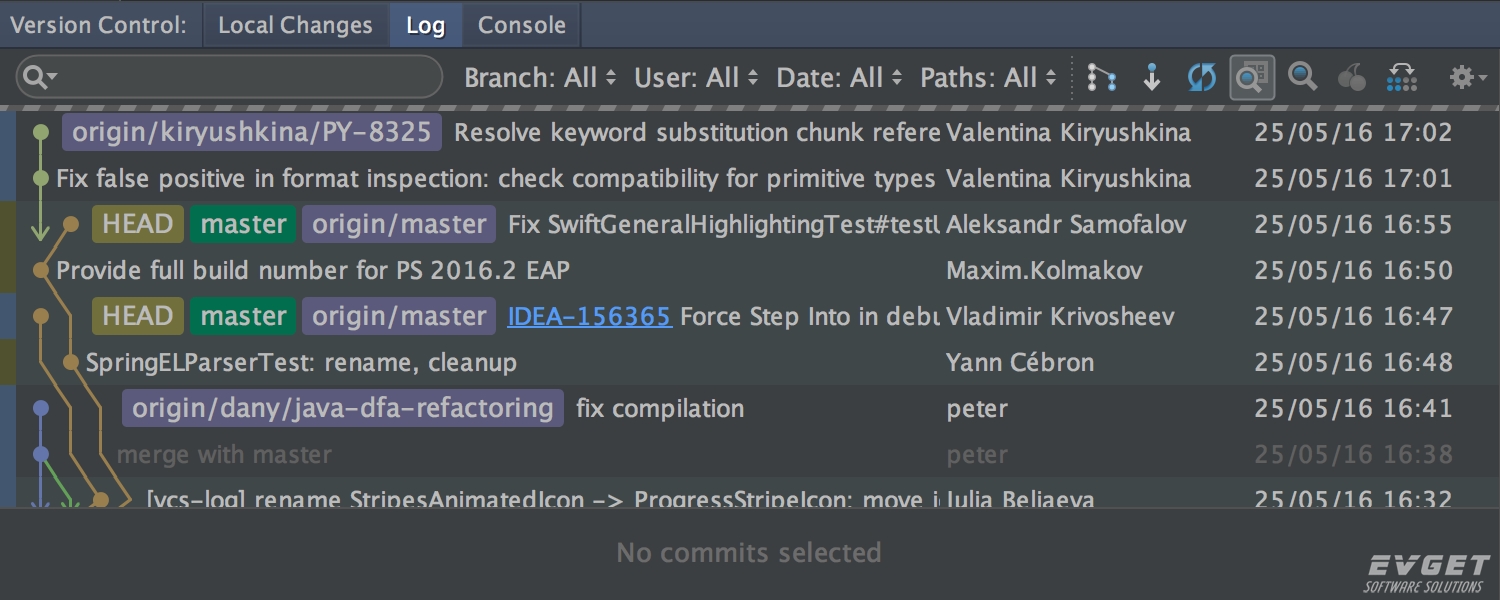The width and height of the screenshot is (1500, 600).
Task: Click the date 25/05/16 16:50
Action: (1353, 271)
